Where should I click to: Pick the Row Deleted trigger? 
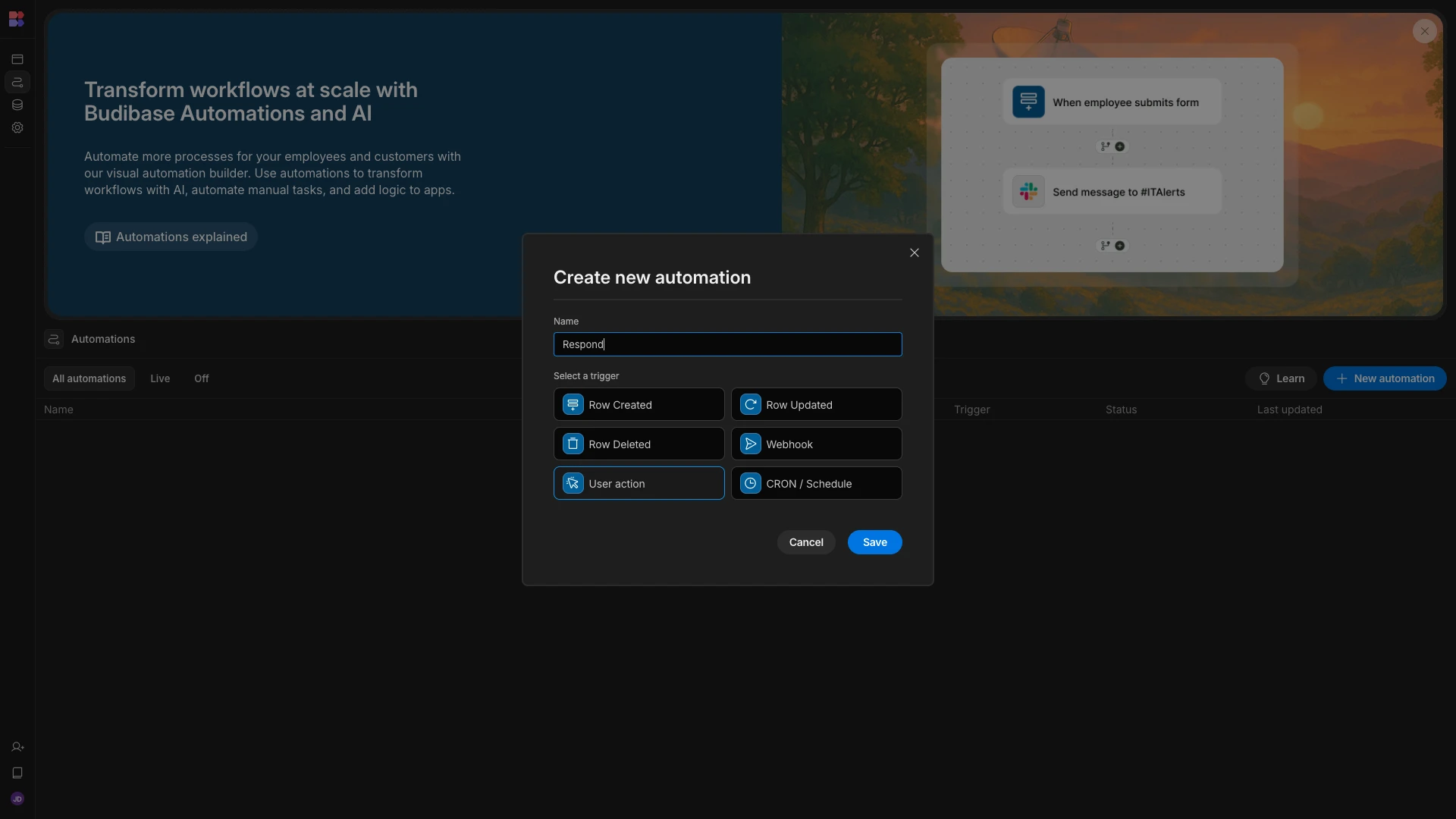639,444
